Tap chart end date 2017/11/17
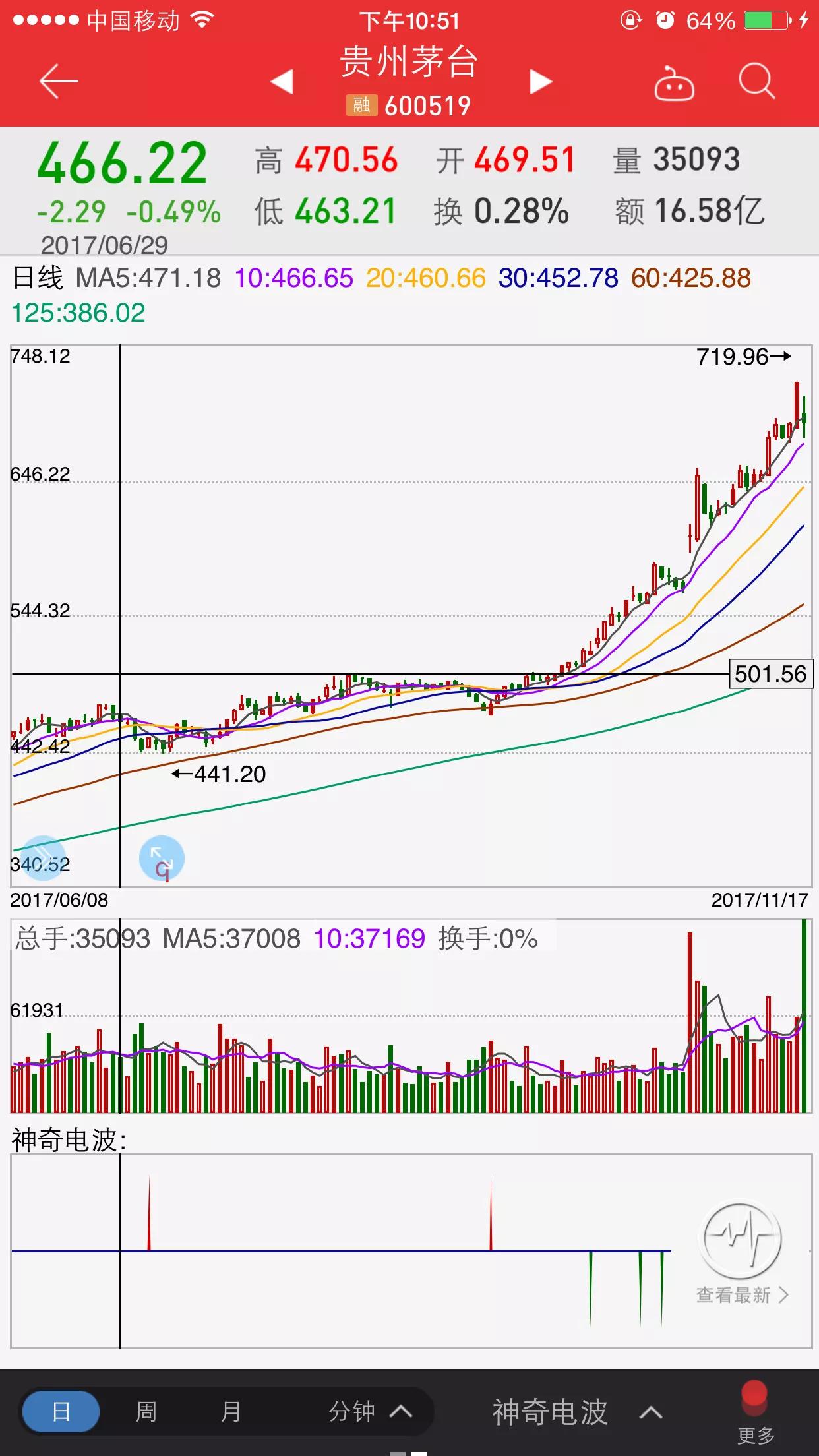Screen dimensions: 819x1456 (760, 900)
